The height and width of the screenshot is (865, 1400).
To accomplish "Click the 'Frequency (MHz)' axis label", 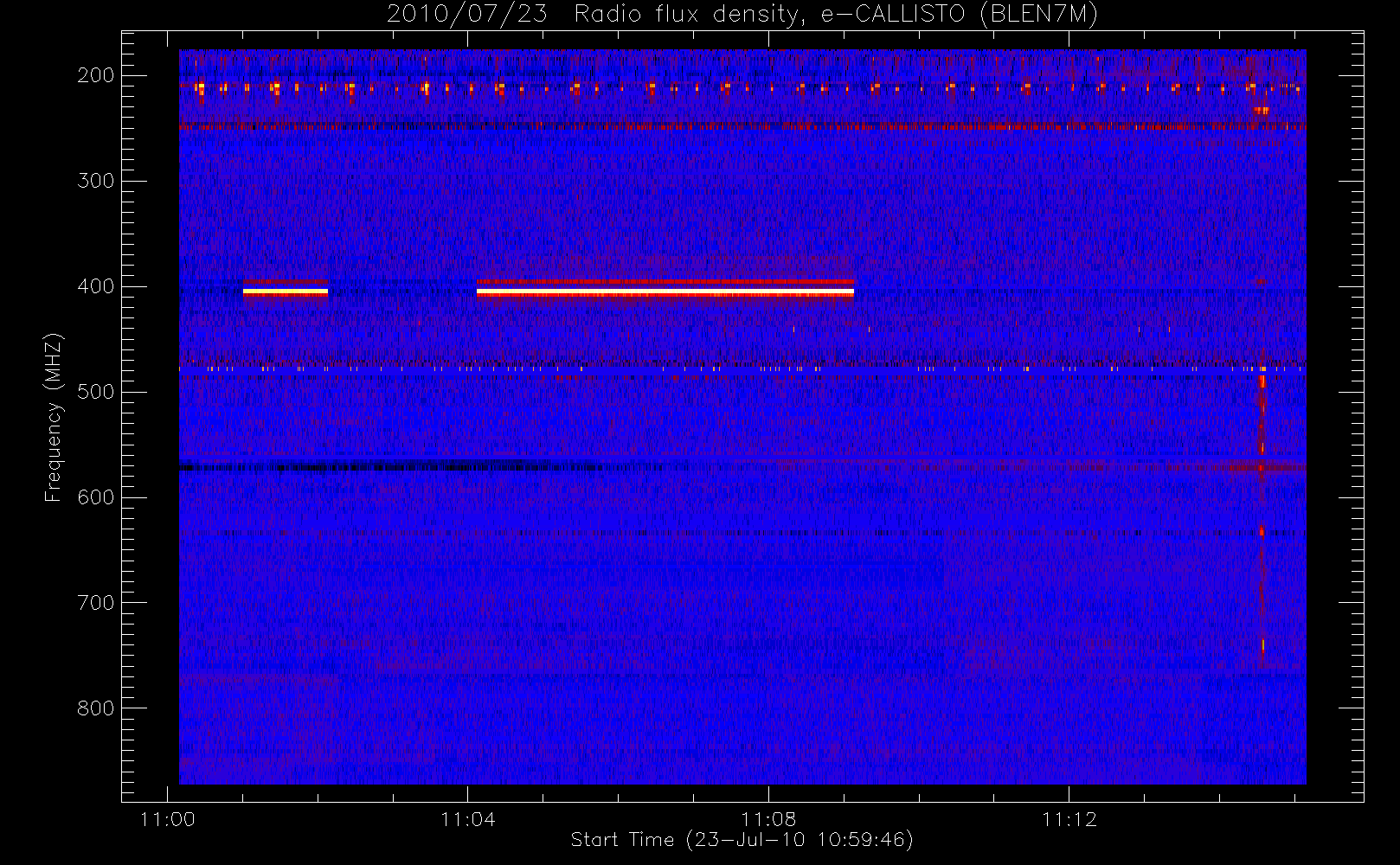I will click(x=54, y=417).
